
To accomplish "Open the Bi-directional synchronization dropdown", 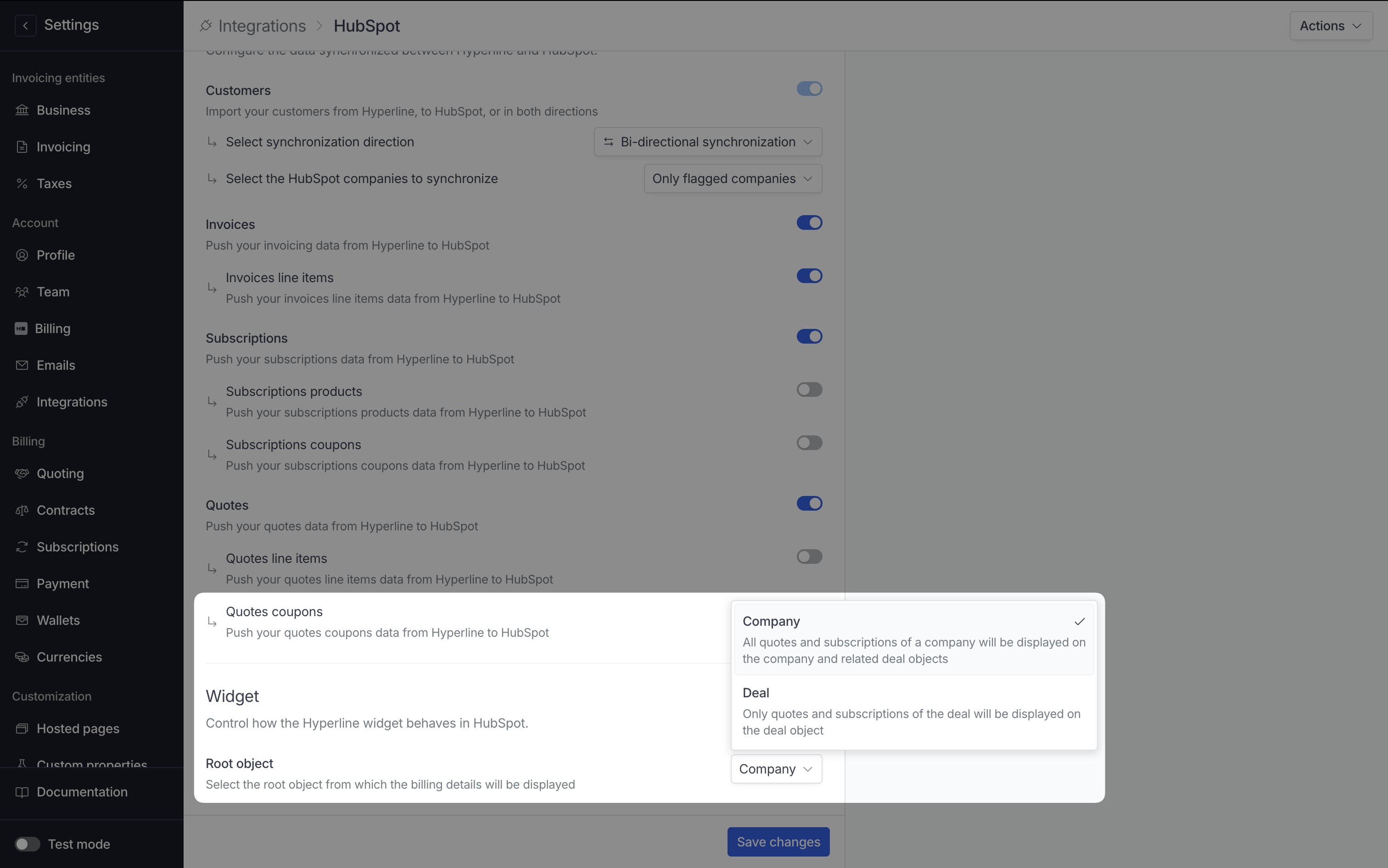I will click(x=707, y=142).
